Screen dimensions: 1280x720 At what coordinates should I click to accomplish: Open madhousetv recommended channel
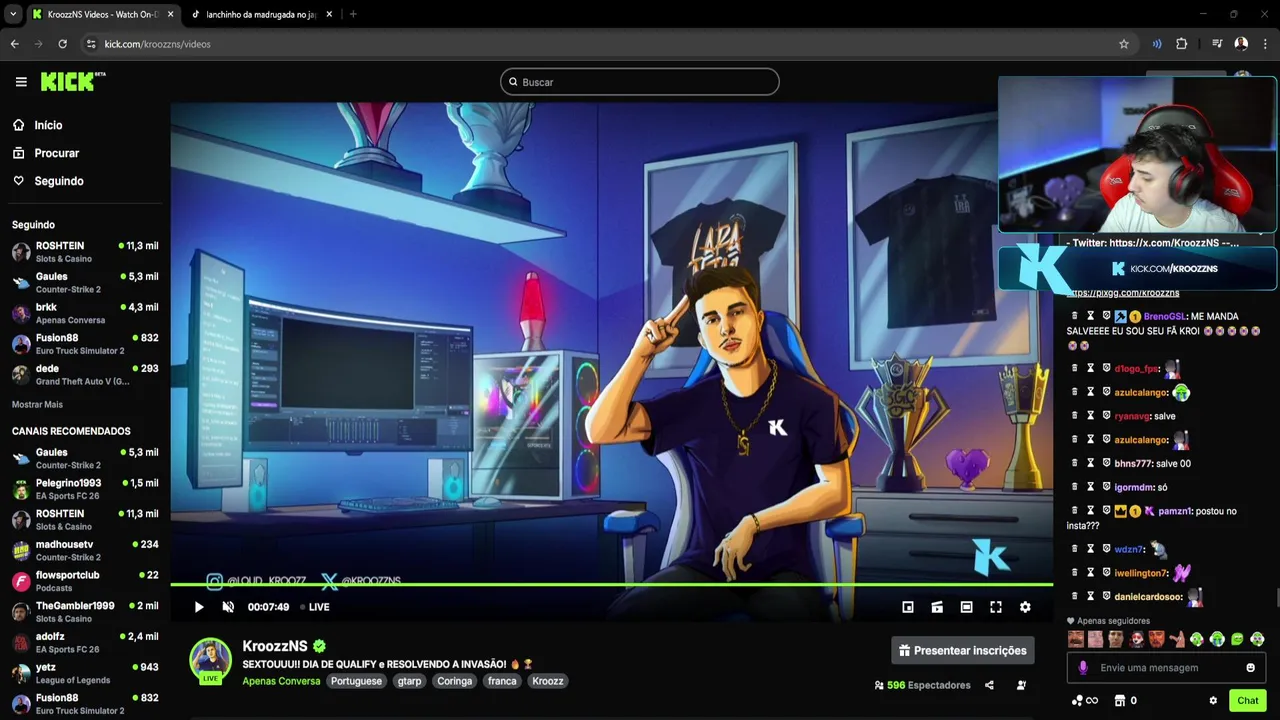tap(84, 550)
